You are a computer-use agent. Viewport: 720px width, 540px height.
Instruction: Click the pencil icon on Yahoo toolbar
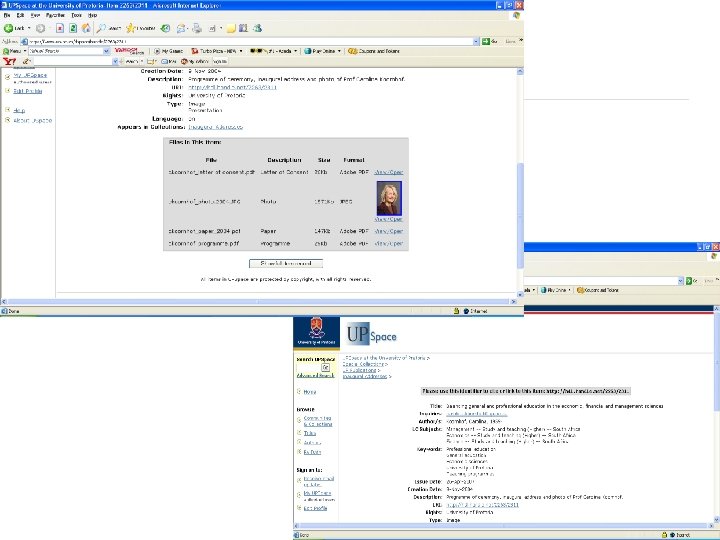click(26, 61)
